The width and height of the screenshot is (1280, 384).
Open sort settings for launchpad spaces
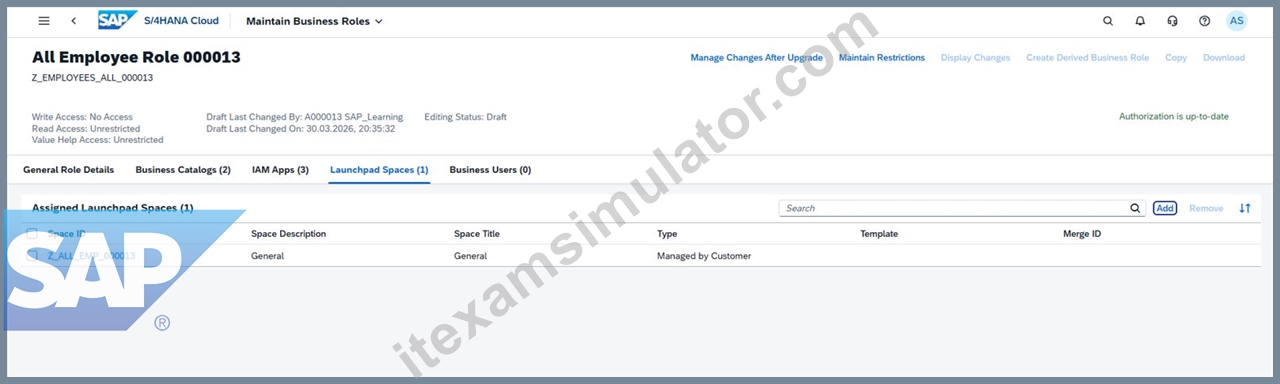pyautogui.click(x=1245, y=208)
